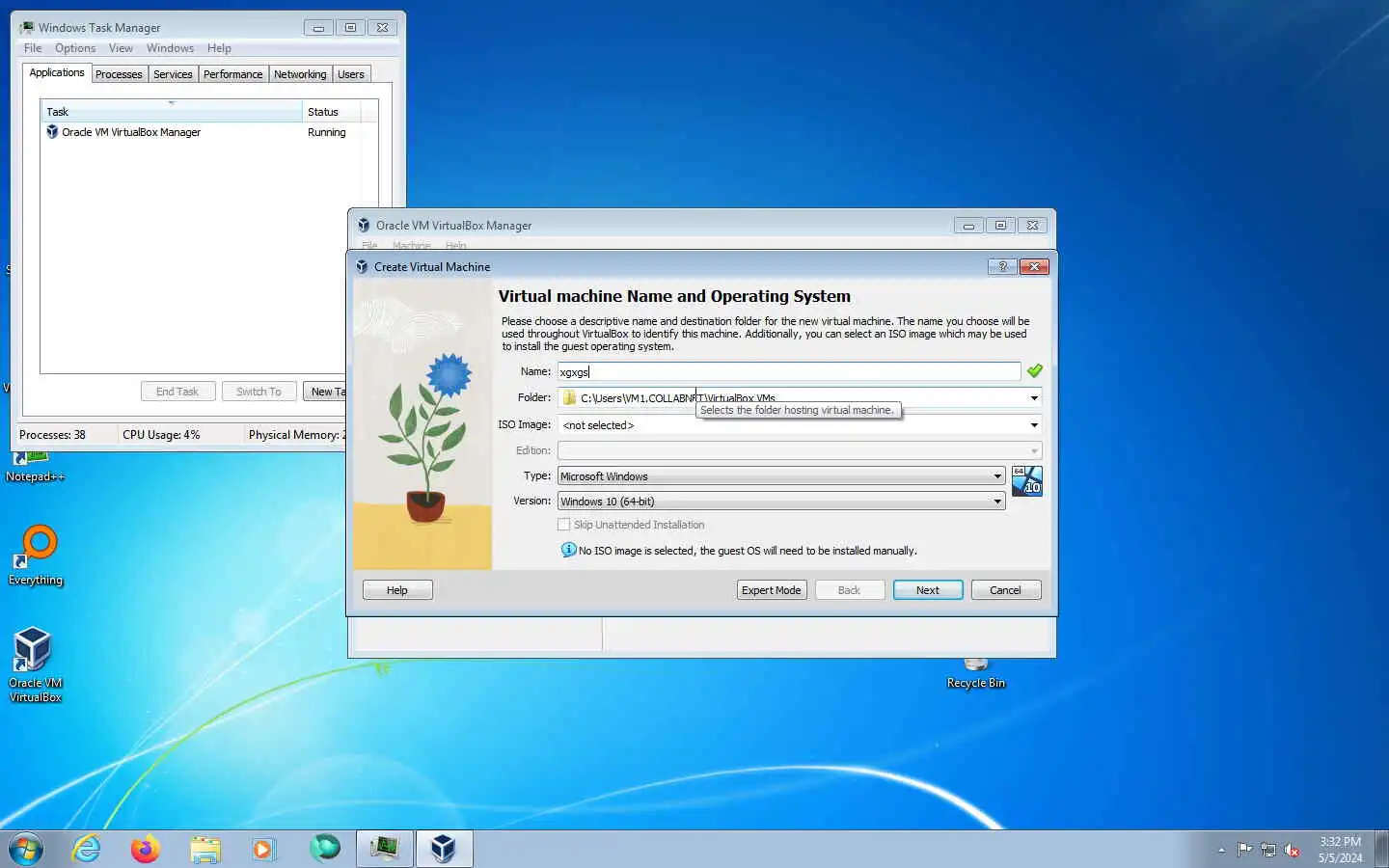Screen dimensions: 1389x868
Task: Open Windows Media Player from the taskbar
Action: [263, 849]
